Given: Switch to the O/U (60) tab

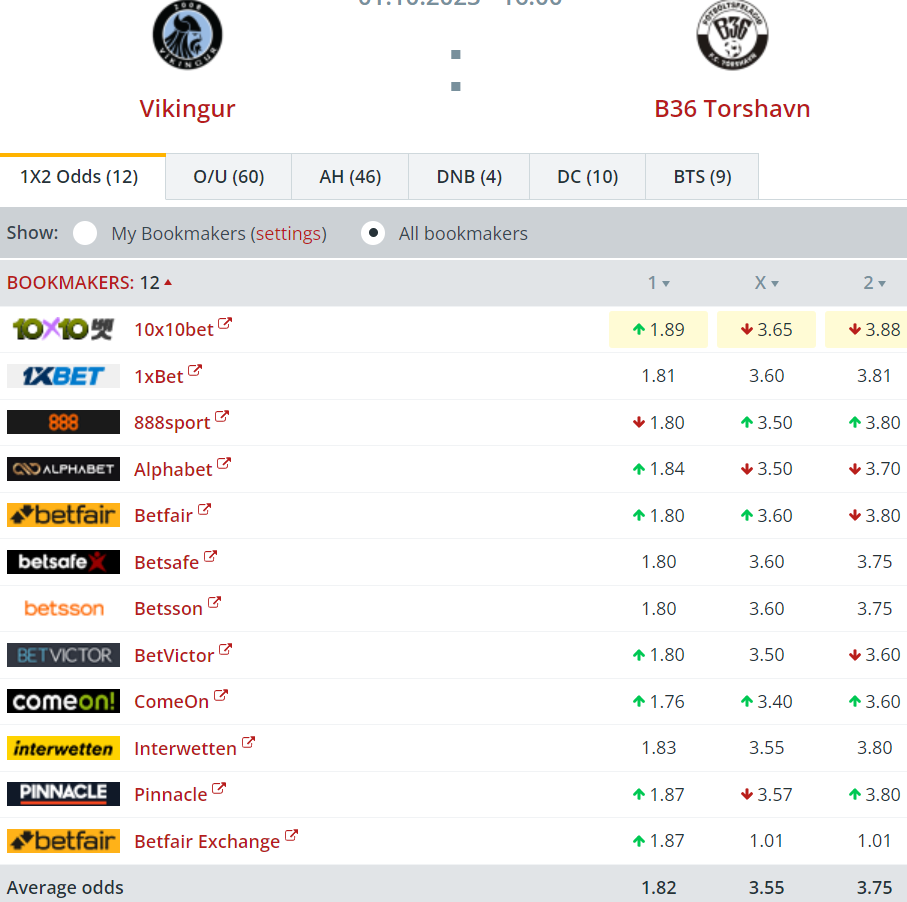Looking at the screenshot, I should [228, 176].
